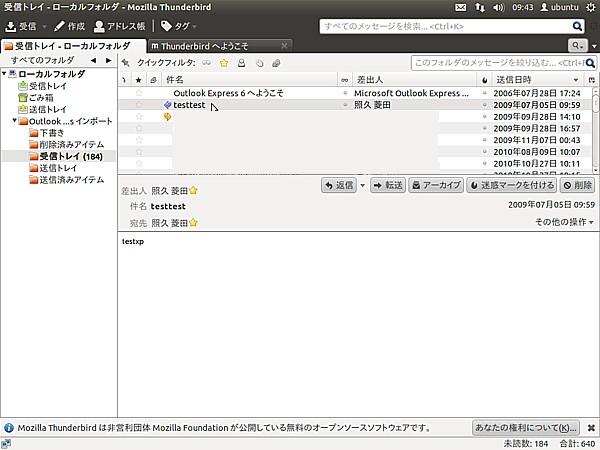
Task: Switch to the 受信トレイ - ローカルフォルダ tab
Action: click(73, 46)
